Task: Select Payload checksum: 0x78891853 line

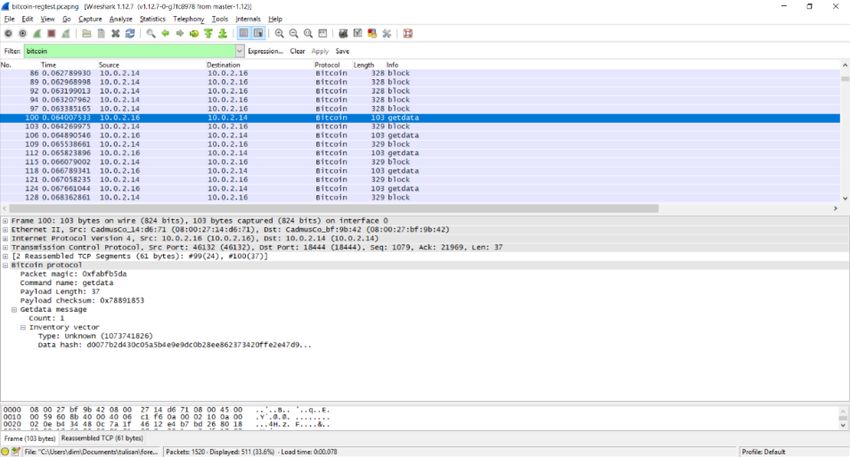Action: tap(82, 300)
